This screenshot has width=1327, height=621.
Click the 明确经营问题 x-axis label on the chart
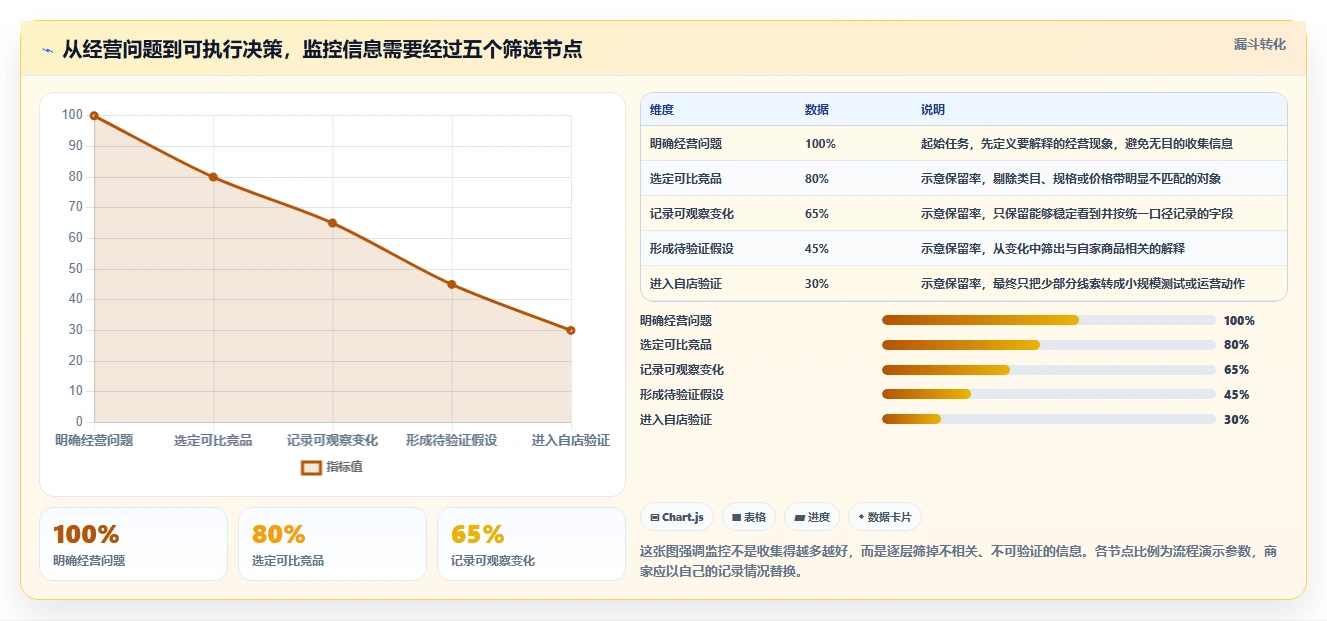94,440
